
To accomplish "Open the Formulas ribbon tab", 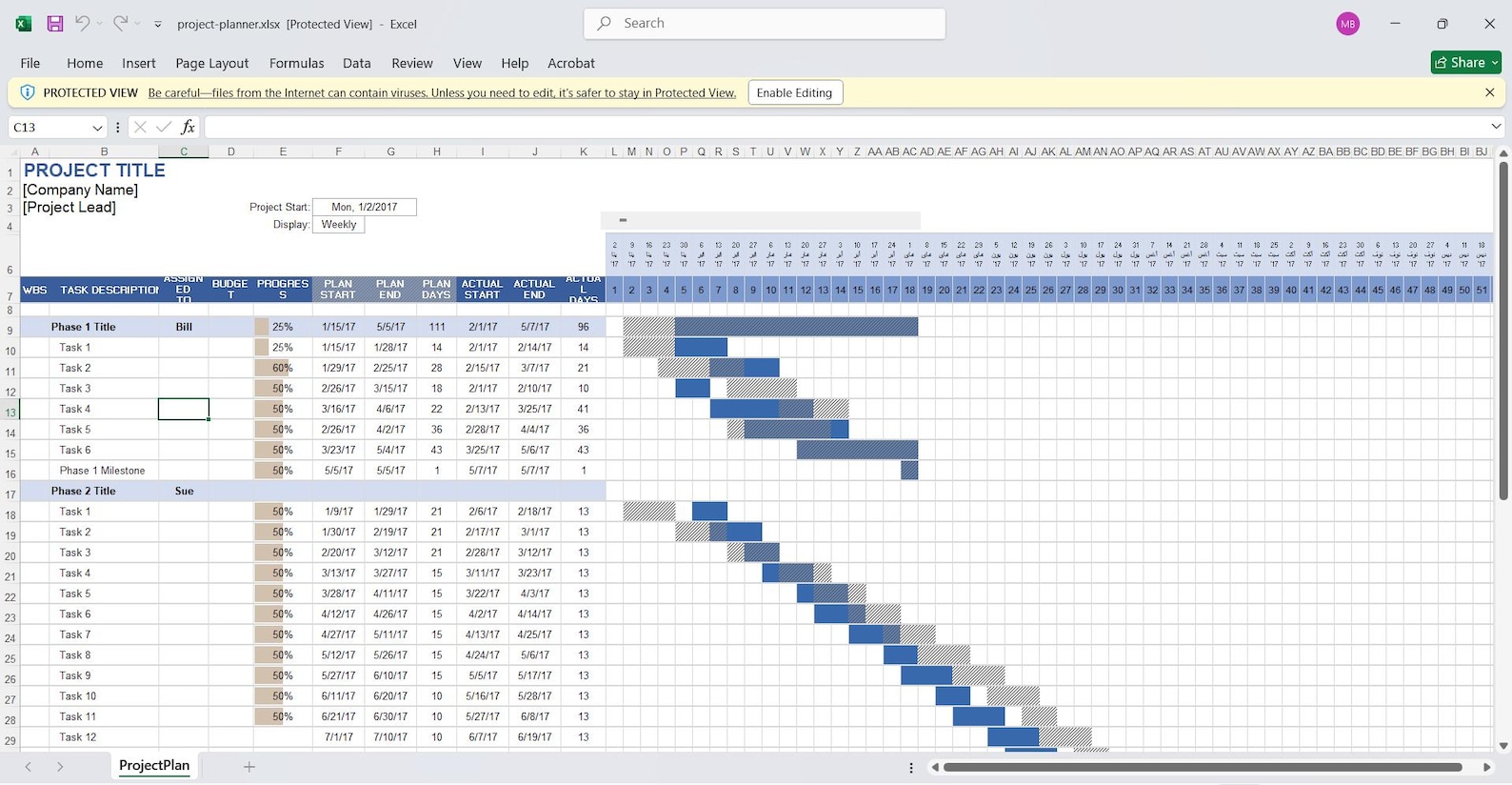I will (296, 63).
